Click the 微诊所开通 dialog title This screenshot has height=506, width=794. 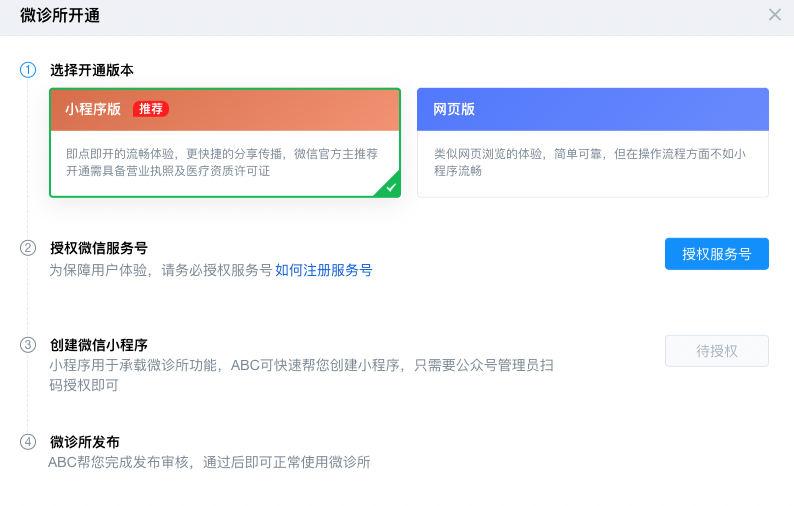click(x=60, y=15)
